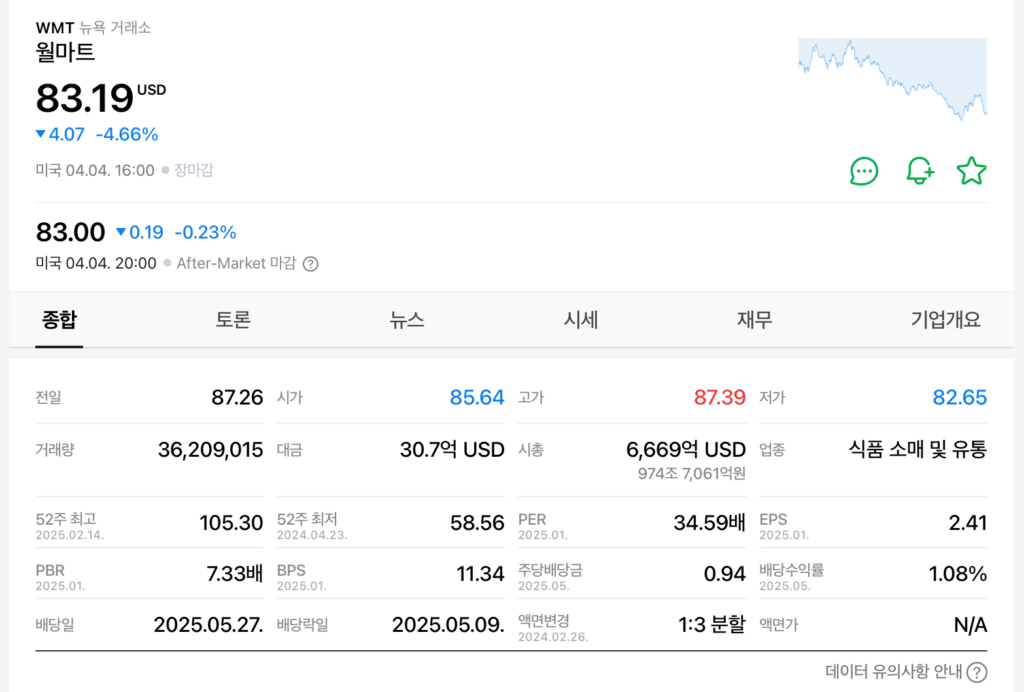This screenshot has height=692, width=1024.
Task: Click the 주당배당금 value 0.94
Action: 724,574
